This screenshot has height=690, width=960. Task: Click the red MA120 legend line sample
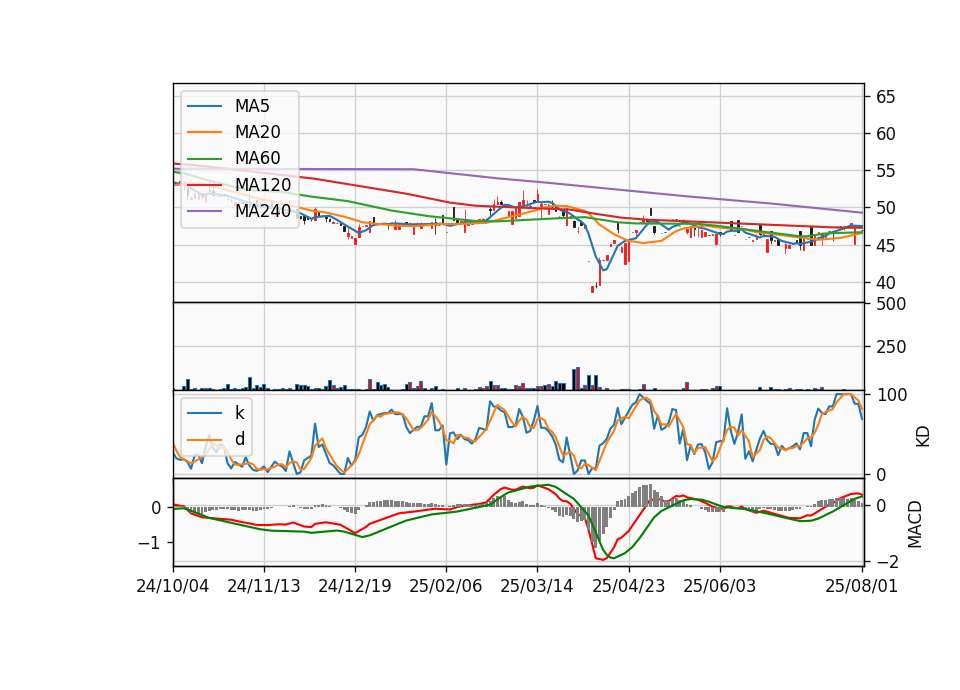pyautogui.click(x=204, y=185)
